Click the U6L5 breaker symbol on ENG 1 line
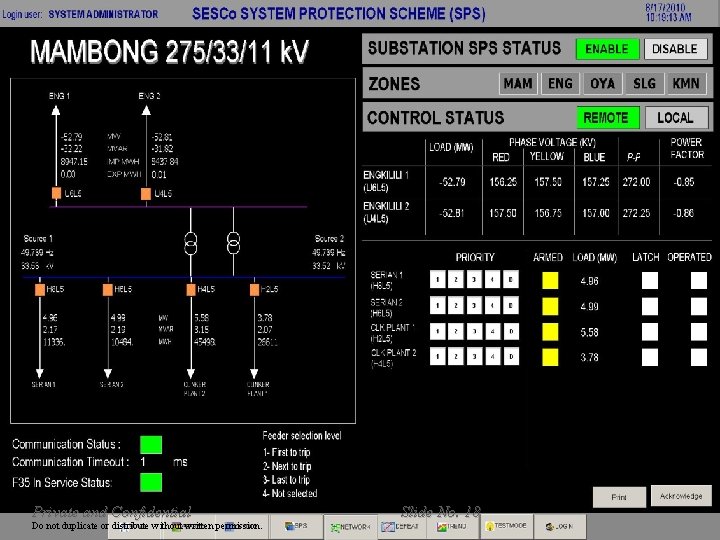This screenshot has height=540, width=720. [56, 193]
